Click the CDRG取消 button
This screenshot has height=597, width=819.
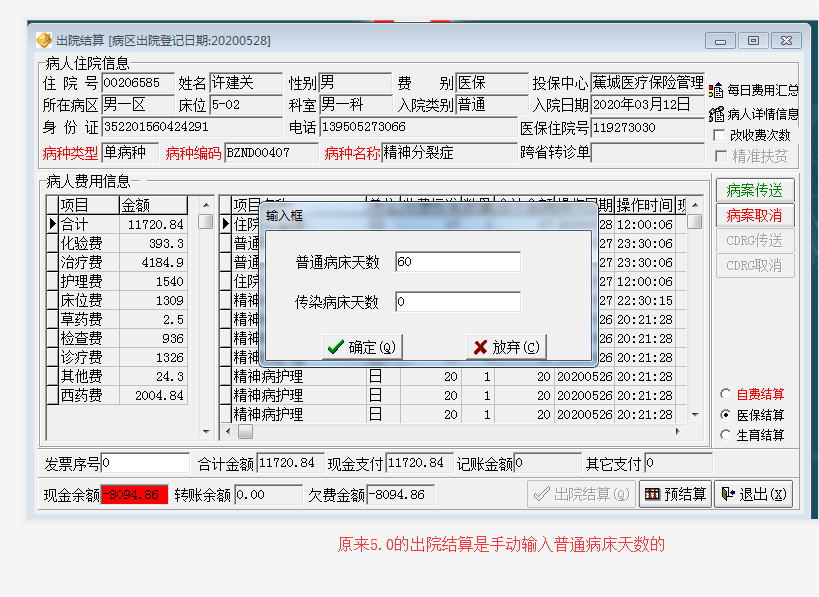755,265
